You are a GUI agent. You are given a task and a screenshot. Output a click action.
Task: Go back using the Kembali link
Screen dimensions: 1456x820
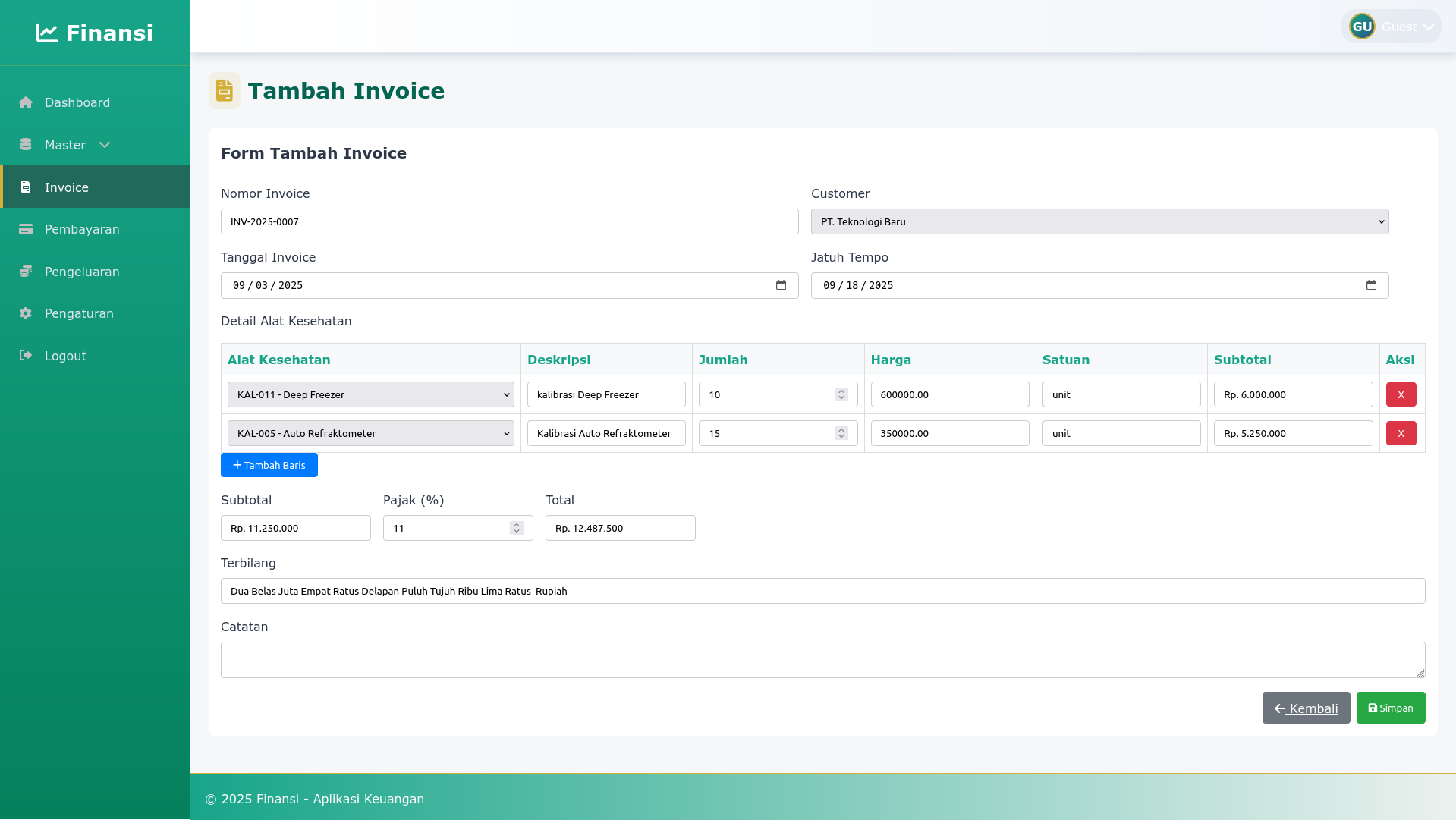[x=1306, y=708]
